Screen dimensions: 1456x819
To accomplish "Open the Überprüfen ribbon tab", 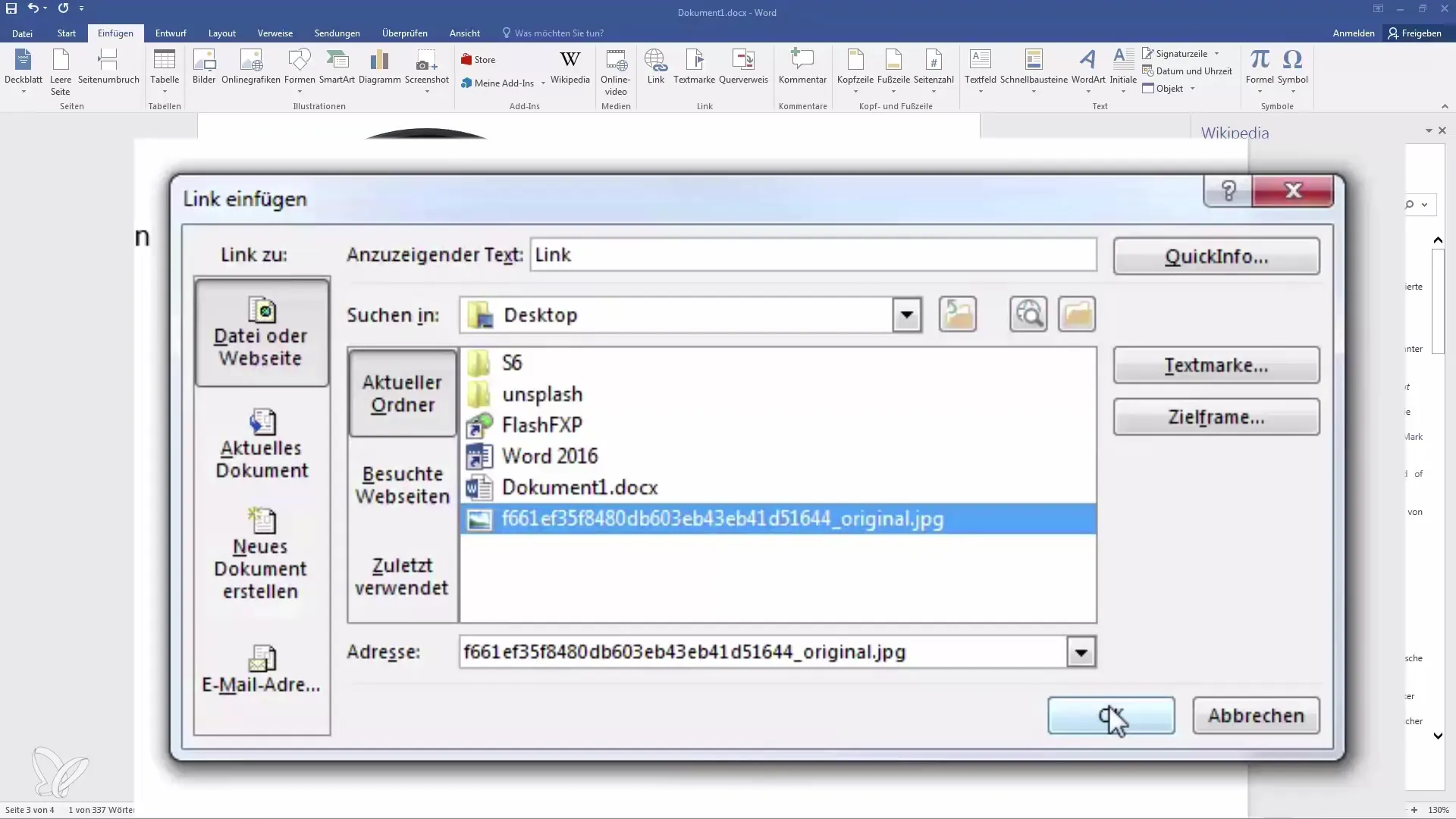I will point(404,33).
